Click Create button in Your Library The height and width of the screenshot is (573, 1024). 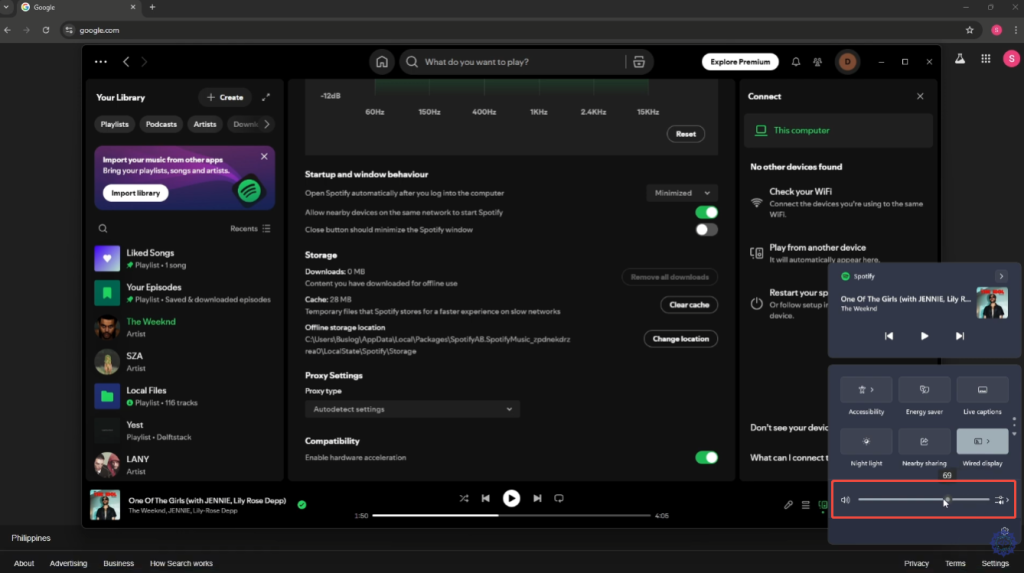225,97
